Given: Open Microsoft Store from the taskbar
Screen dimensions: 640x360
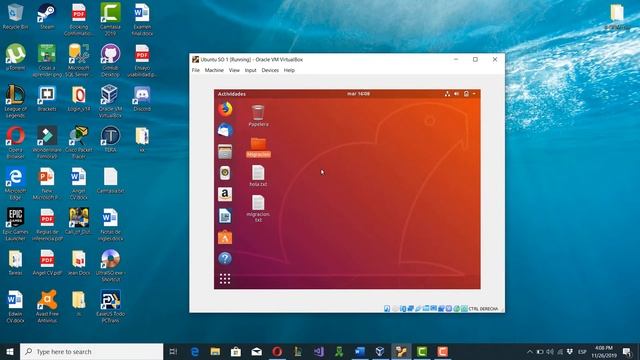Looking at the screenshot, I should tap(236, 351).
